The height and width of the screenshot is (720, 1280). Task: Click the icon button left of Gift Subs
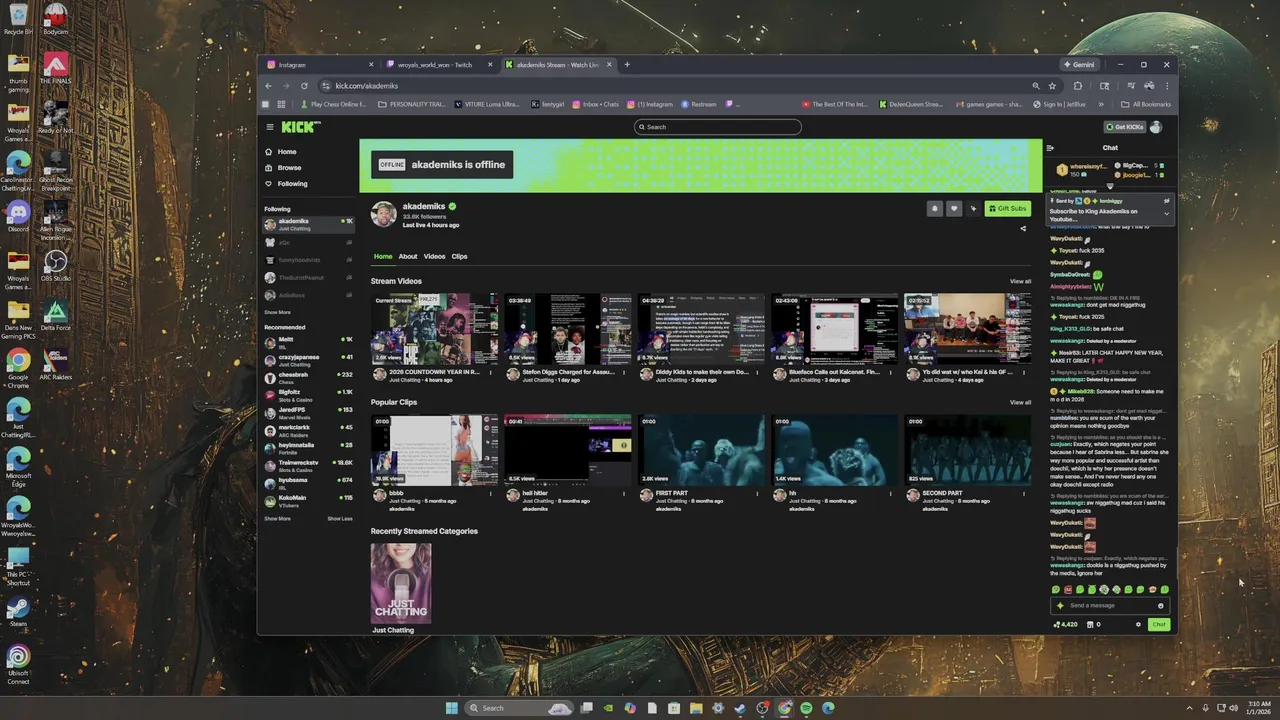[973, 209]
